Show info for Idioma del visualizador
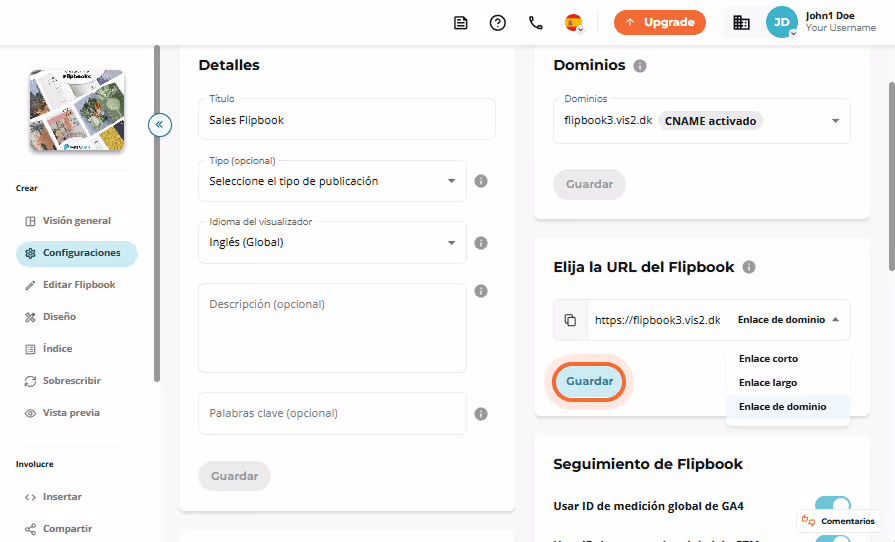This screenshot has width=895, height=542. [481, 243]
